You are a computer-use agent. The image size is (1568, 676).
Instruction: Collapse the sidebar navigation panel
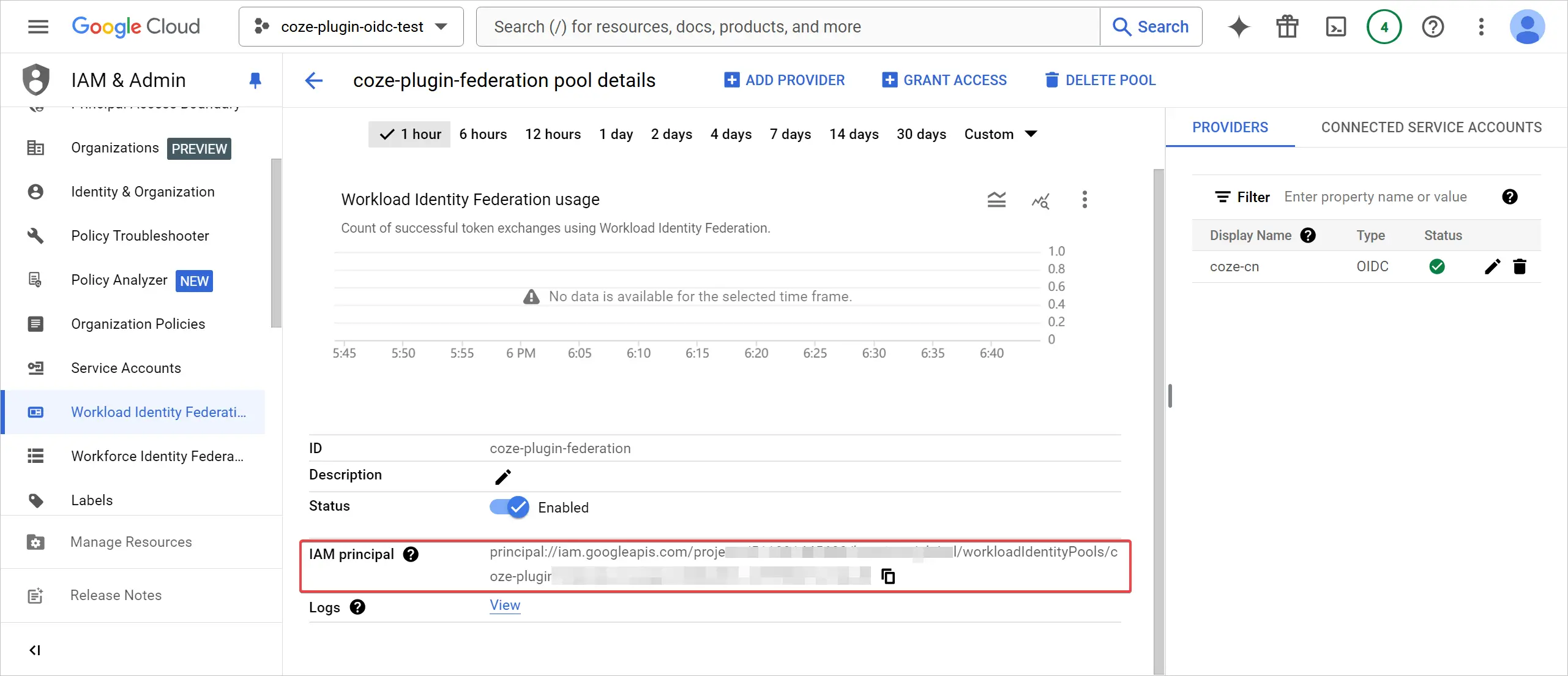(x=35, y=650)
